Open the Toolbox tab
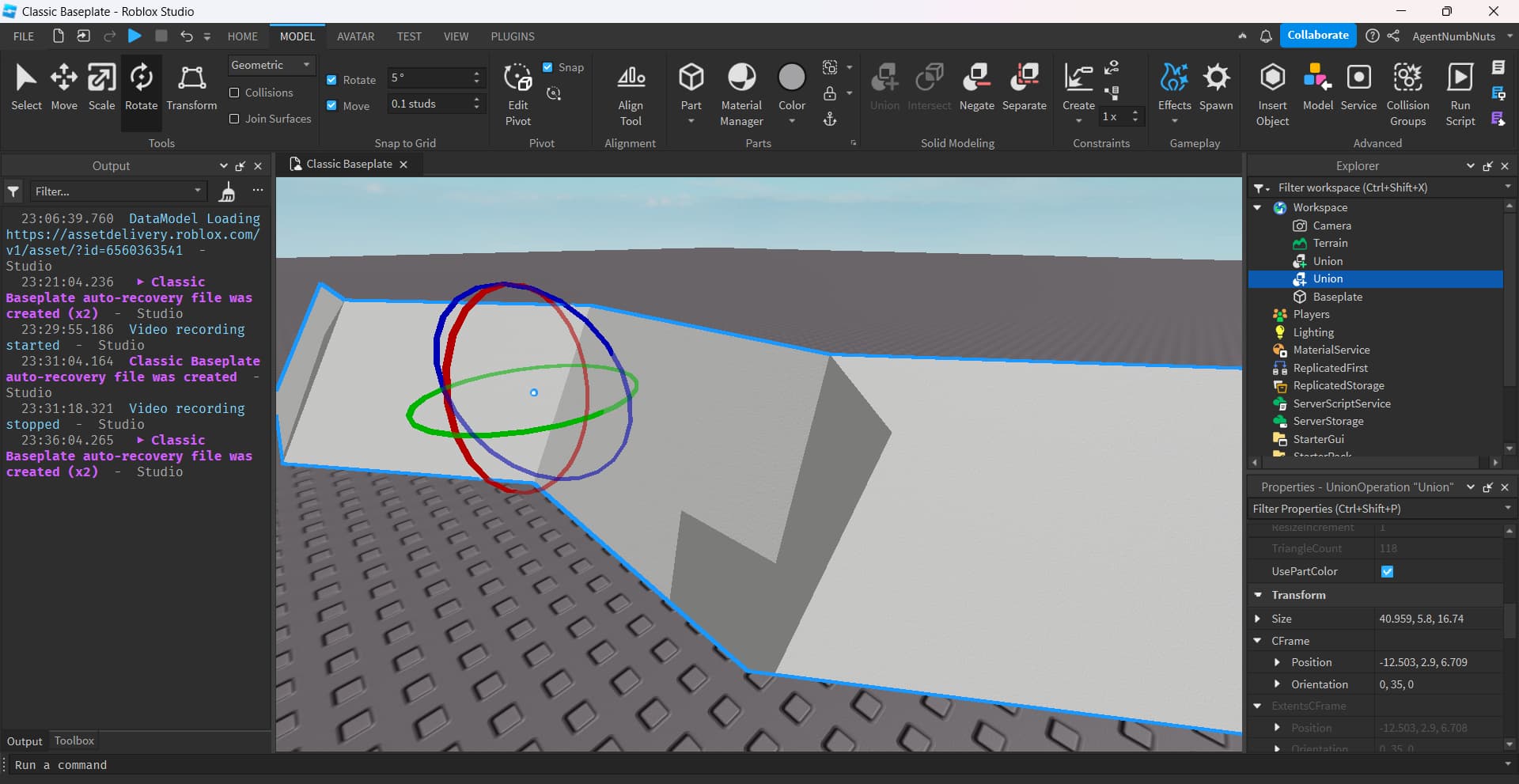The image size is (1519, 784). point(74,741)
